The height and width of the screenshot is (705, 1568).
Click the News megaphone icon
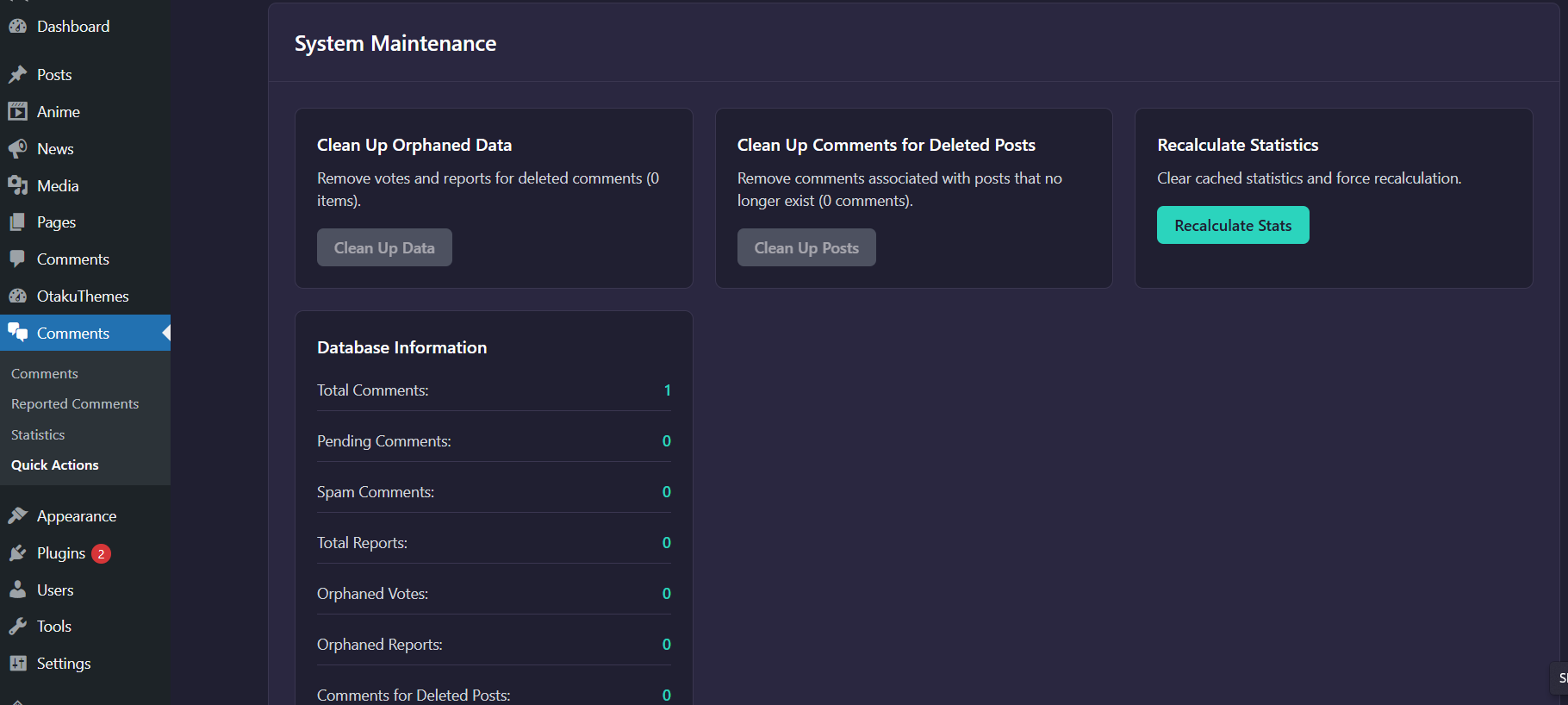pyautogui.click(x=17, y=149)
